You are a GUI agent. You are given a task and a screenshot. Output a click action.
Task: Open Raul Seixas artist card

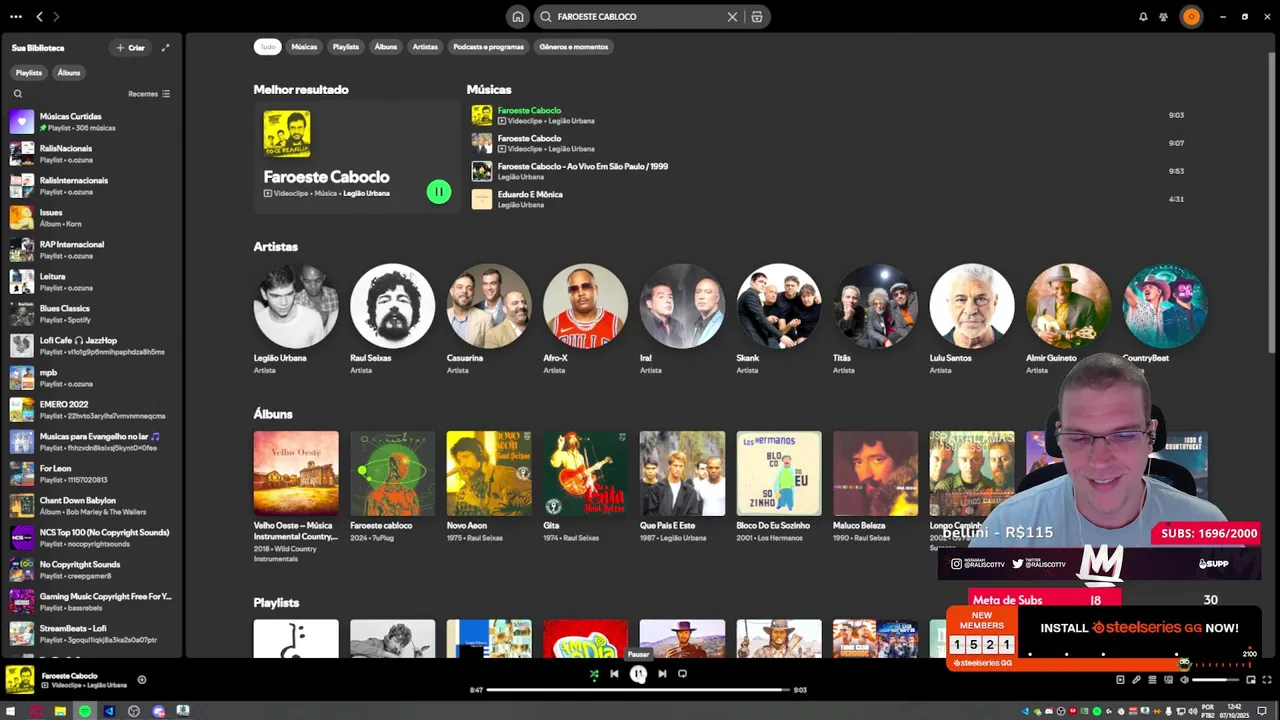[392, 320]
